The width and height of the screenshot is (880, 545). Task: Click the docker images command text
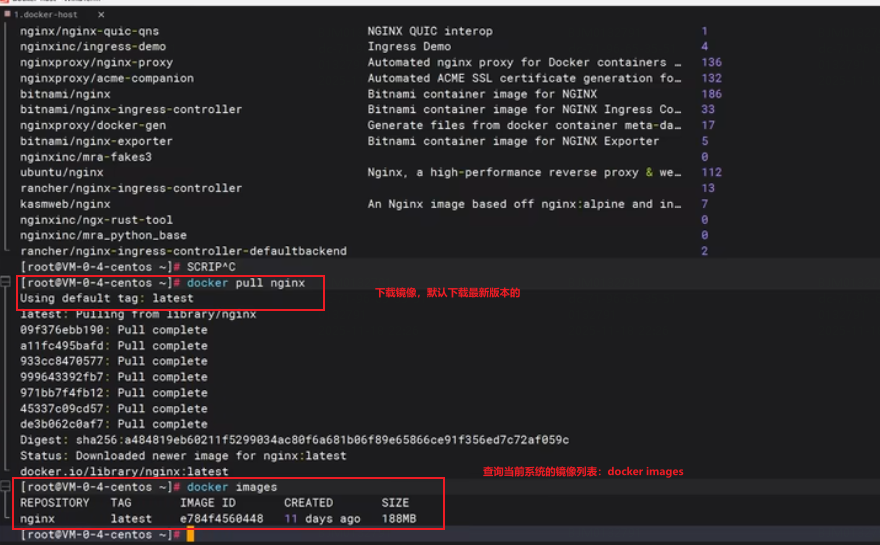(x=232, y=487)
